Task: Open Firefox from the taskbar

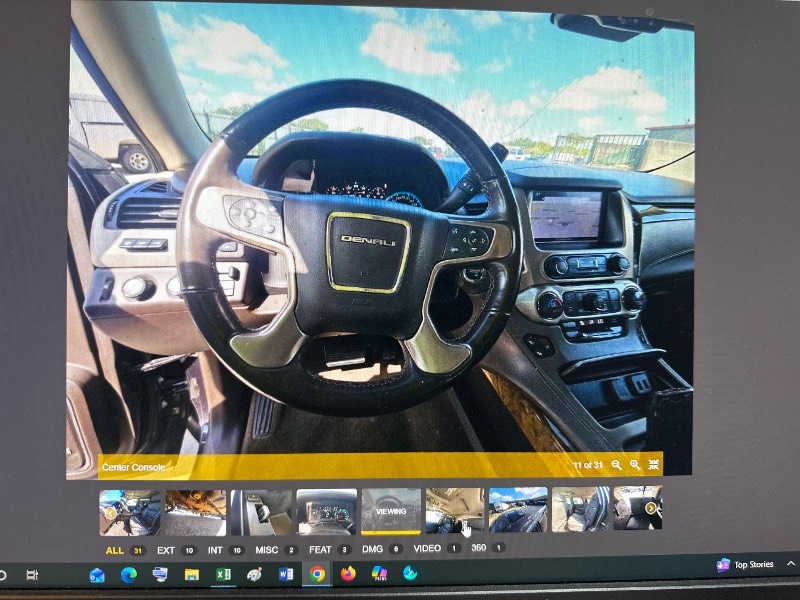Action: [348, 573]
